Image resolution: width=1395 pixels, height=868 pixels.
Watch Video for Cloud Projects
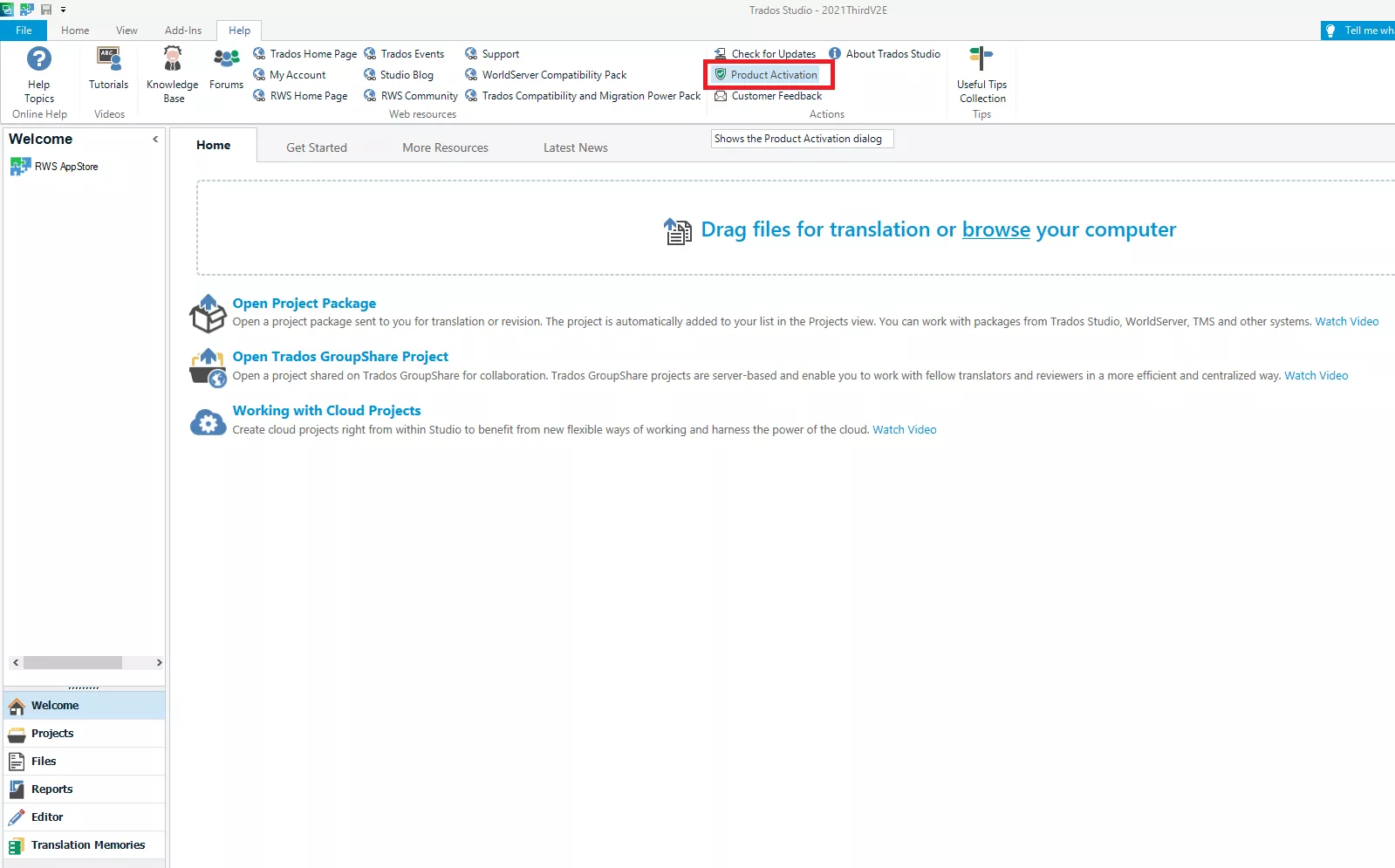click(905, 430)
